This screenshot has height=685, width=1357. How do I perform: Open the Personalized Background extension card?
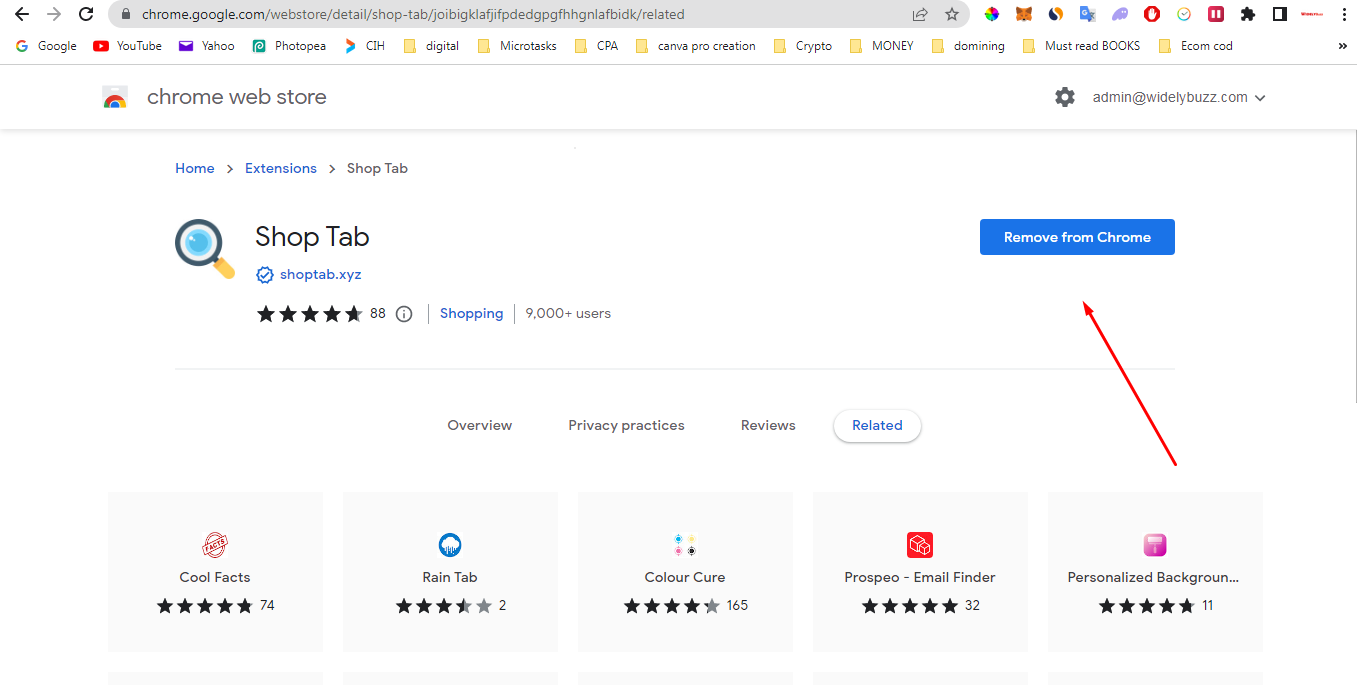pos(1155,572)
